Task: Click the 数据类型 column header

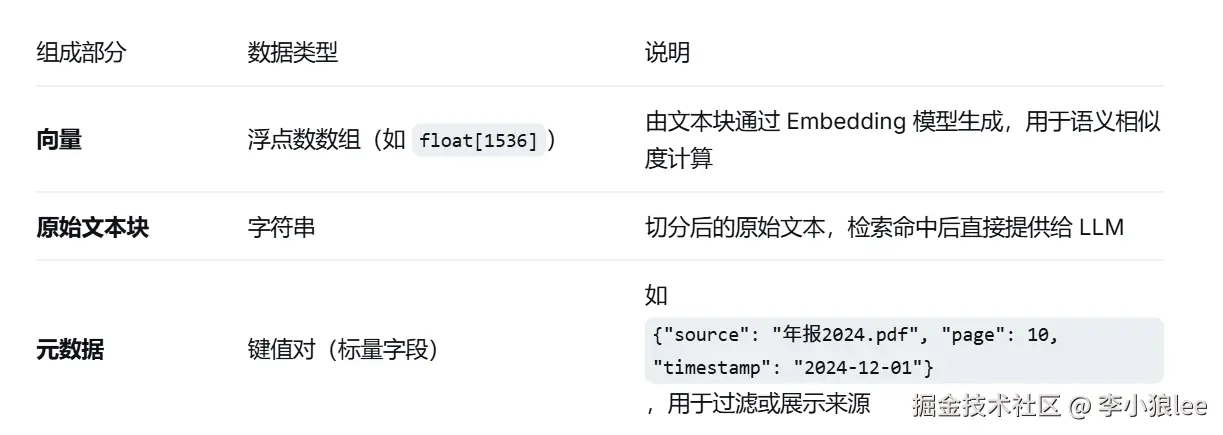Action: (293, 53)
